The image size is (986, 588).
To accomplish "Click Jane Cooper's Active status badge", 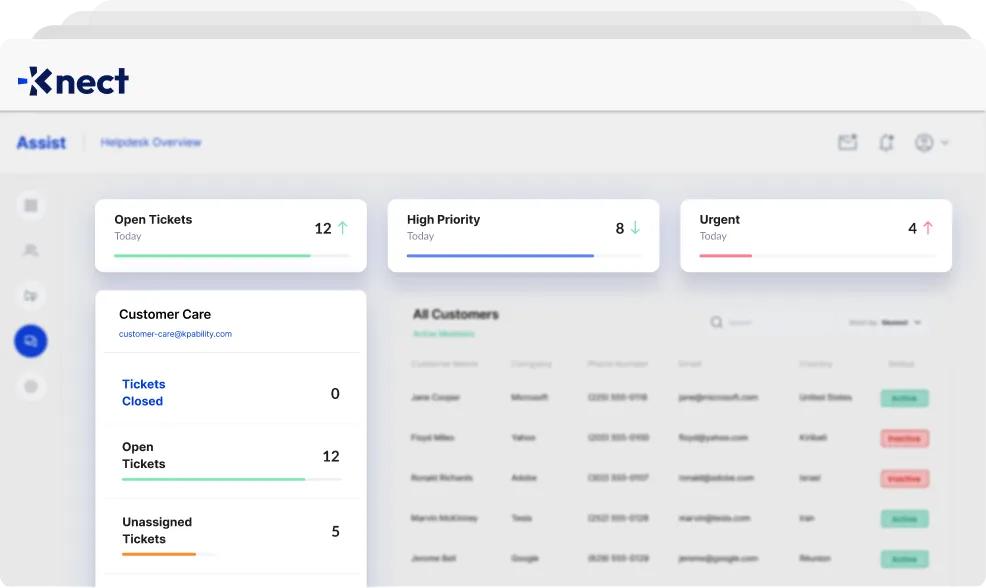I will [904, 398].
